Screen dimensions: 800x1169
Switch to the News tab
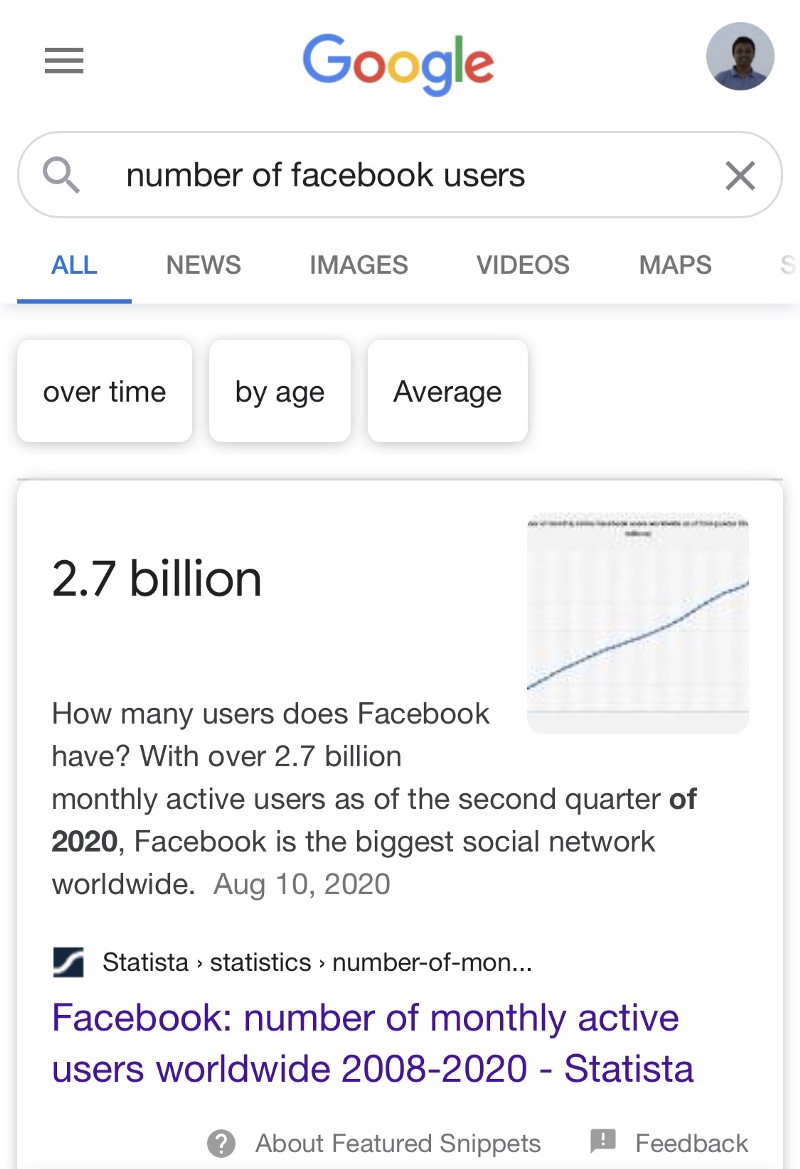pos(203,265)
